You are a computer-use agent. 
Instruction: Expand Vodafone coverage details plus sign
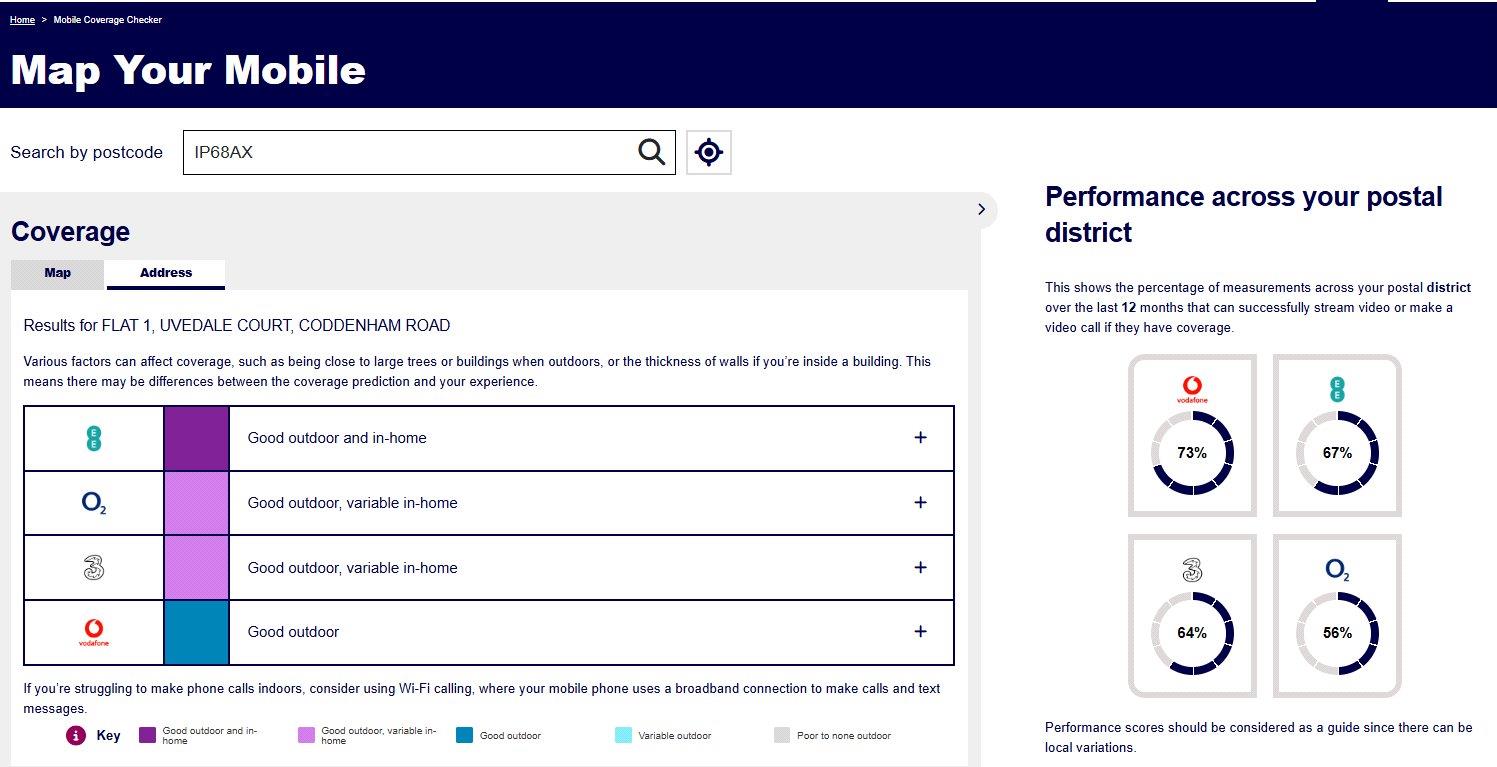920,632
